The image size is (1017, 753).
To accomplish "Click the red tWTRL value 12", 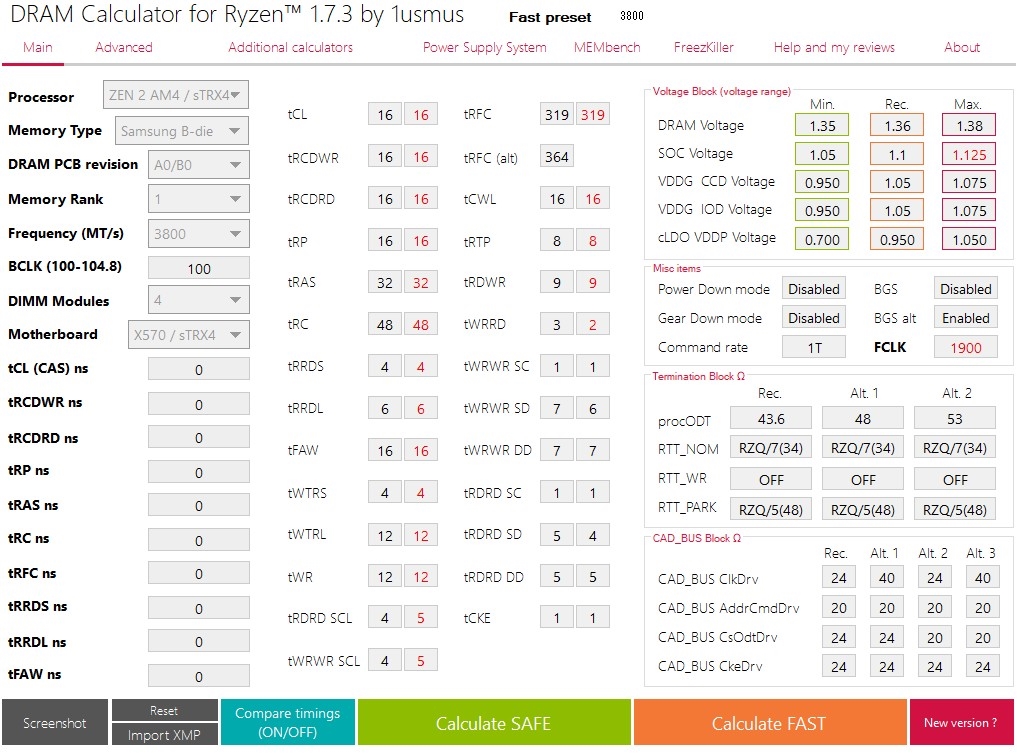I will [x=420, y=535].
